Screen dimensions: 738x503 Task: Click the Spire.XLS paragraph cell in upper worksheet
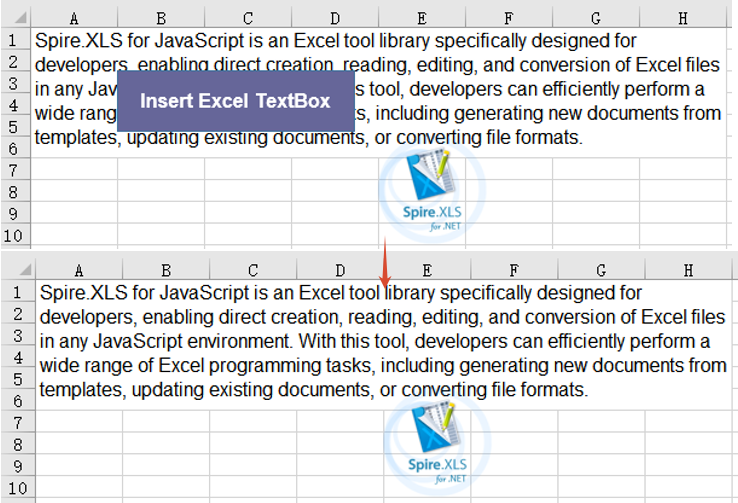[x=378, y=93]
